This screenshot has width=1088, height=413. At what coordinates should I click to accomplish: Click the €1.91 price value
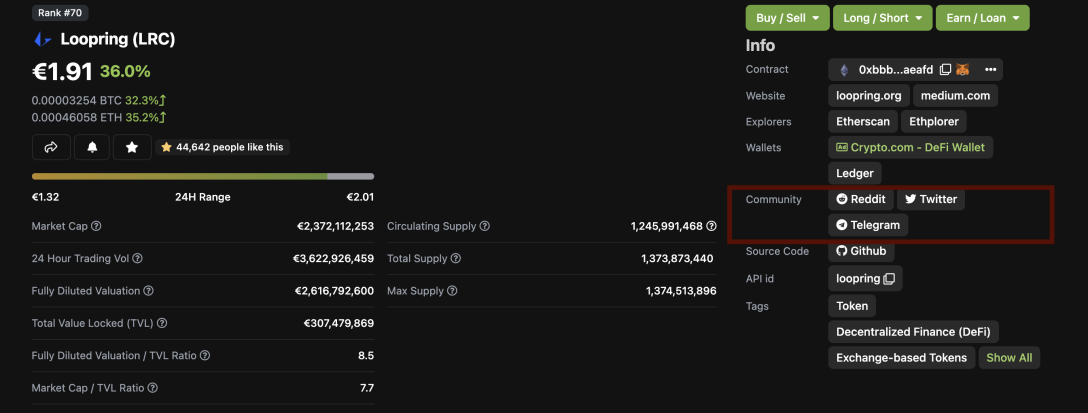pyautogui.click(x=62, y=71)
